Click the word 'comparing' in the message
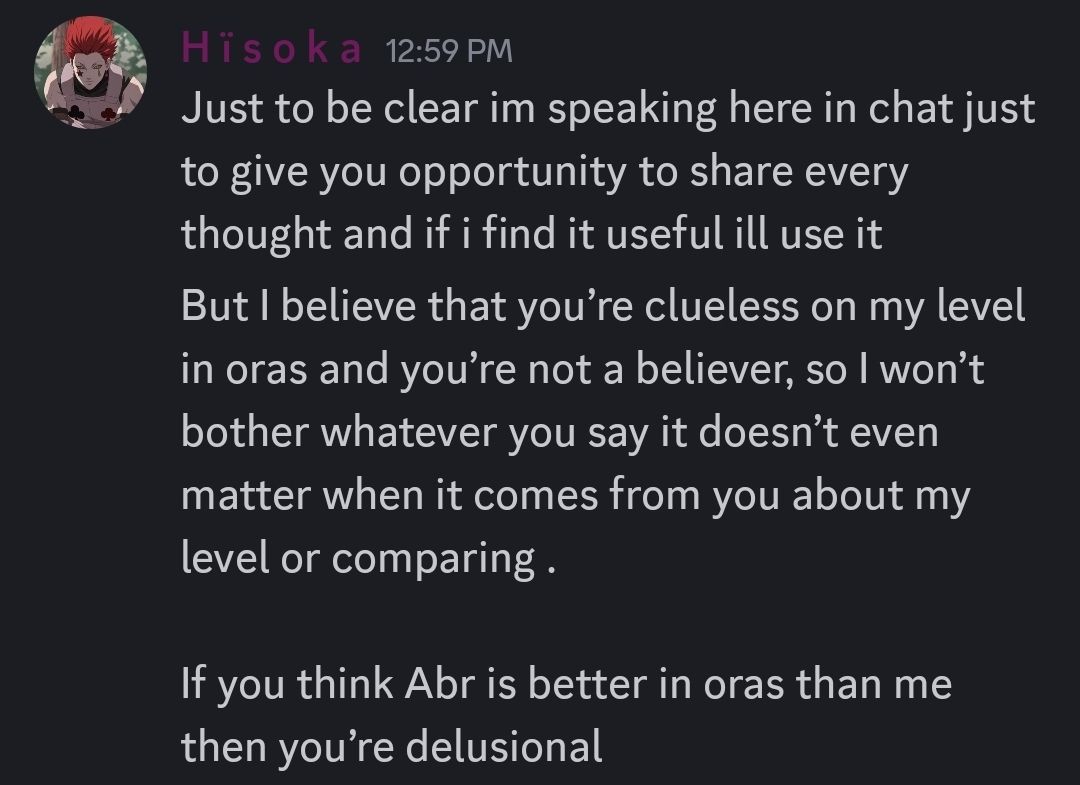This screenshot has width=1080, height=785. [434, 560]
